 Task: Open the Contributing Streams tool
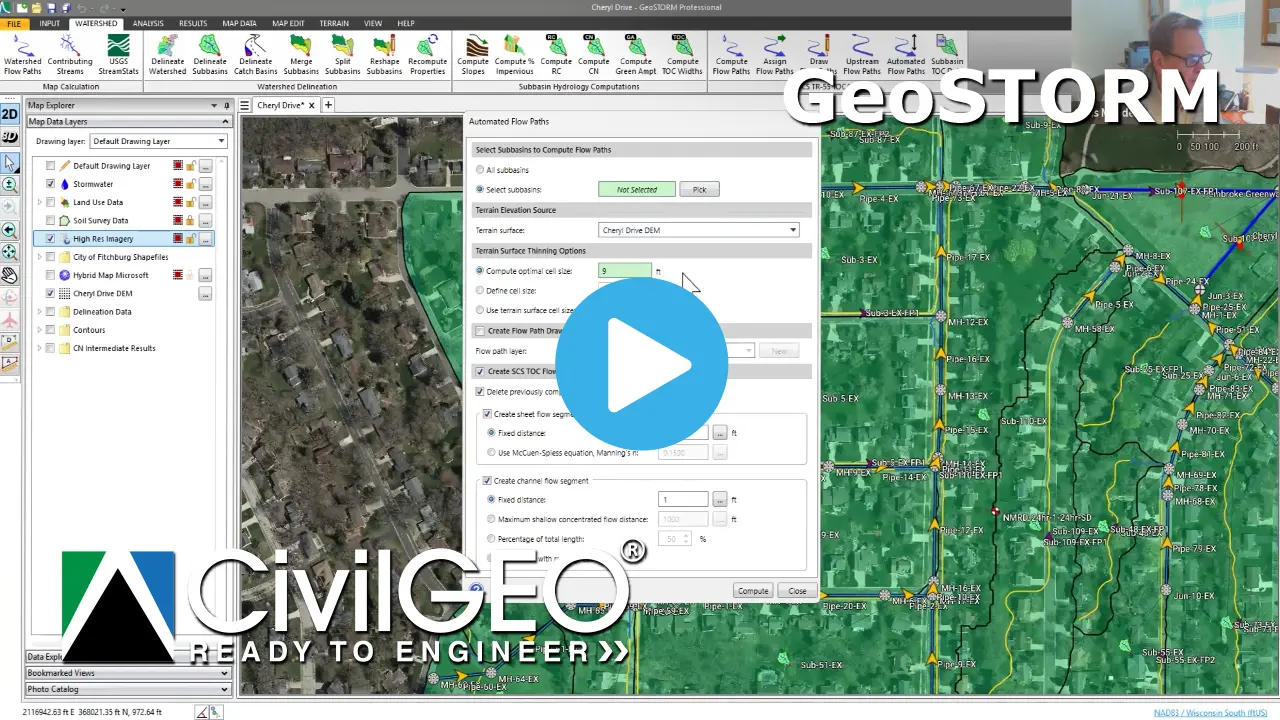(70, 54)
